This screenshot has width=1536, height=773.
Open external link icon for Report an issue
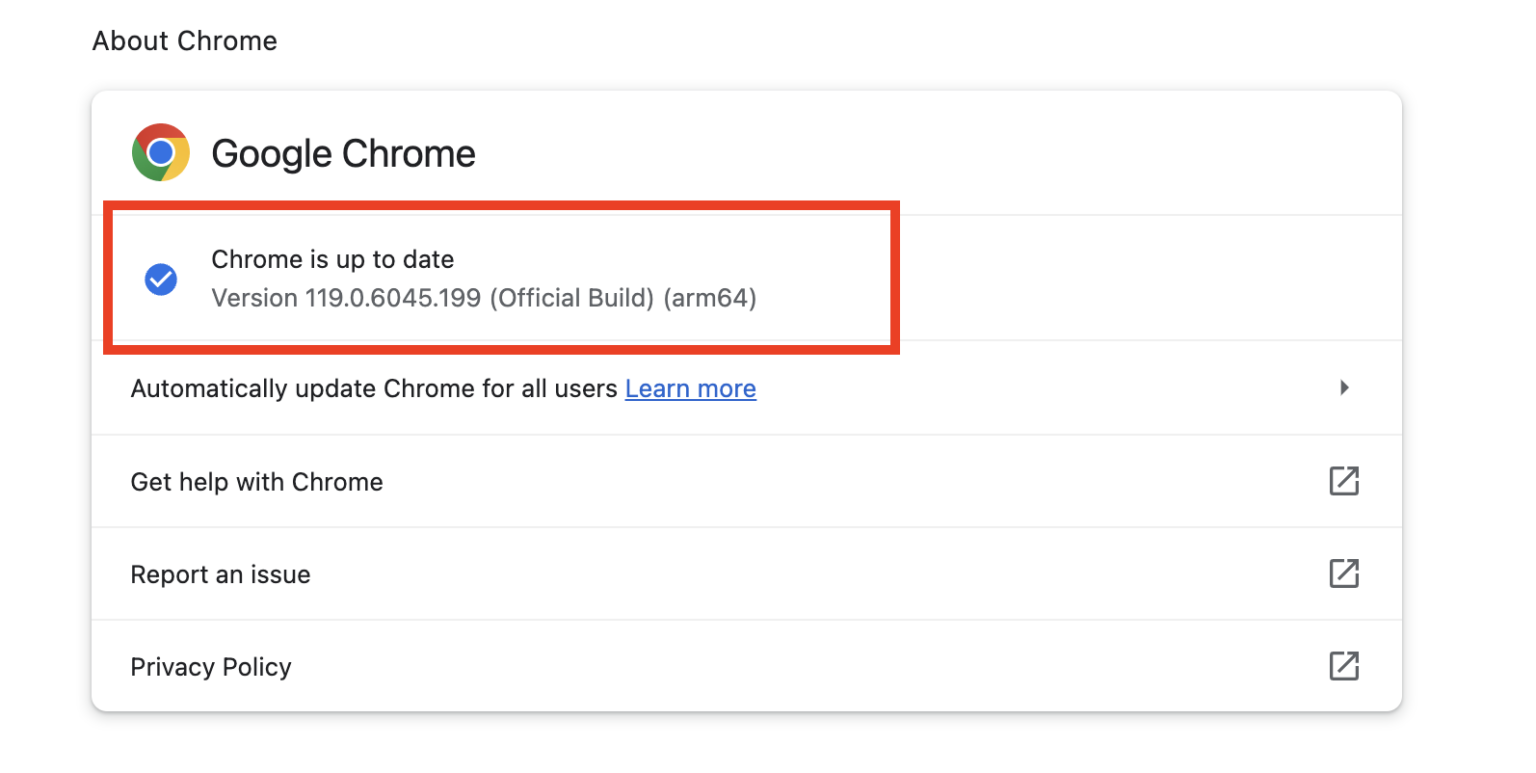pos(1344,574)
